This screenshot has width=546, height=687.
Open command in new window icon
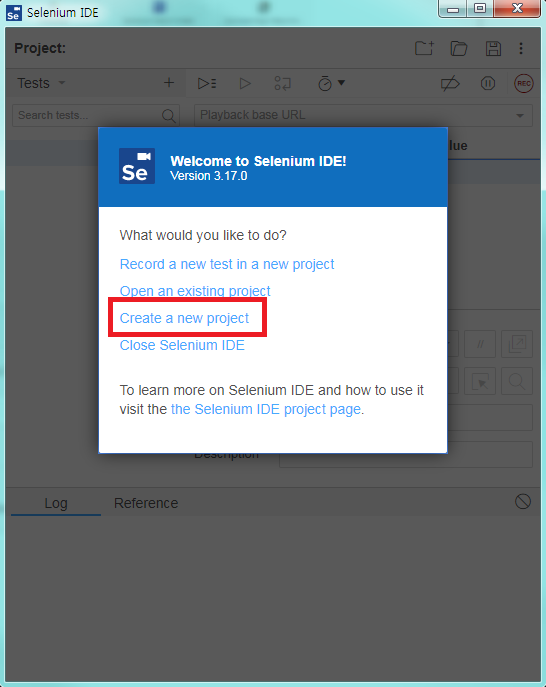(x=517, y=344)
